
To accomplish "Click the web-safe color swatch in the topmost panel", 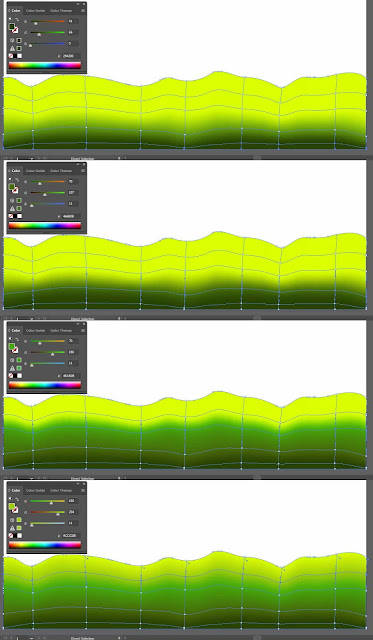I will point(19,40).
